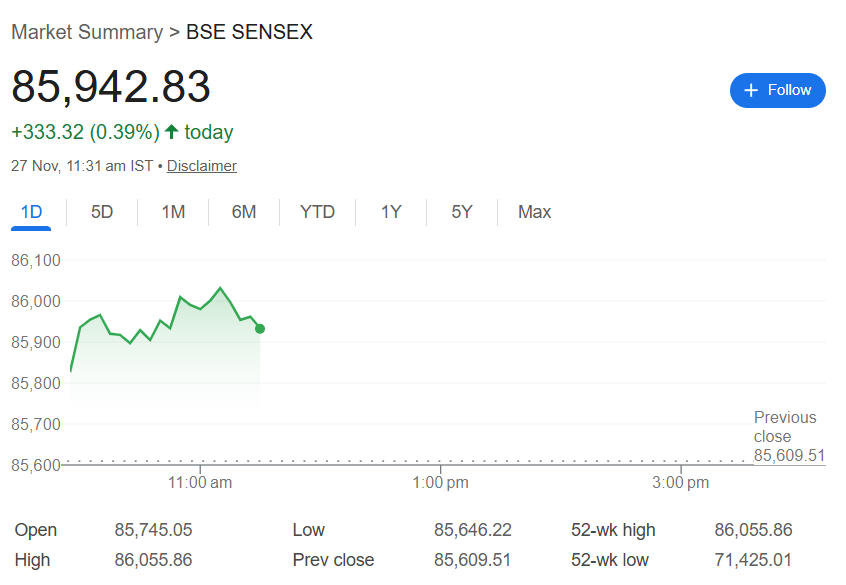The width and height of the screenshot is (846, 585).
Task: Select the YTD tab
Action: (x=317, y=212)
